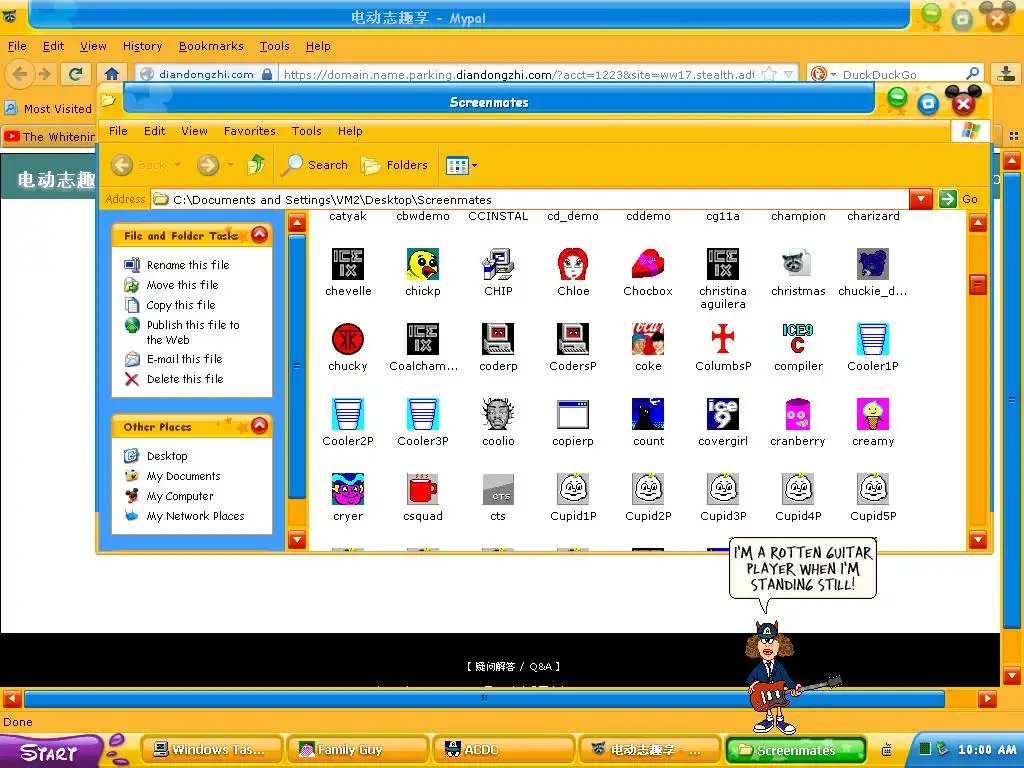
Task: Open the Mypal Help menu
Action: pos(318,46)
